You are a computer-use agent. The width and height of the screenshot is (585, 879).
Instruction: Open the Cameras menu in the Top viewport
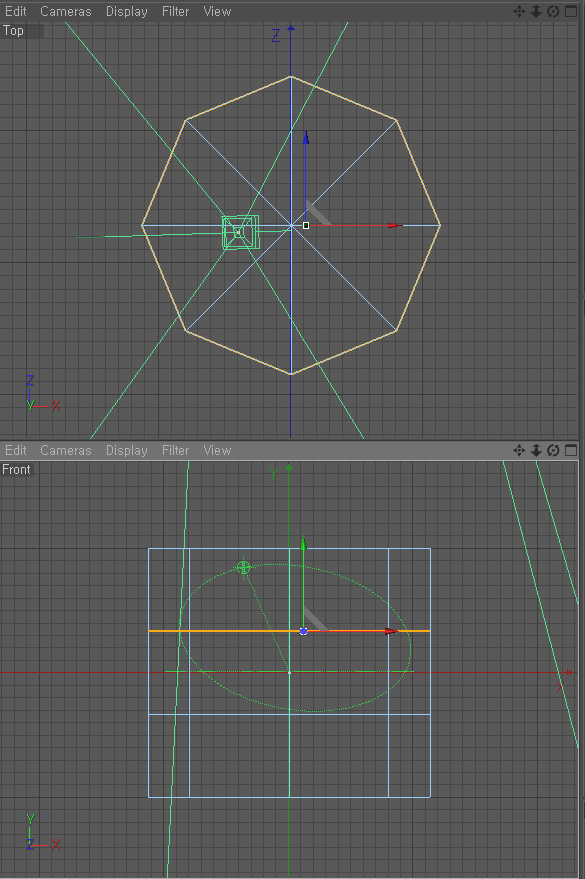(x=66, y=11)
